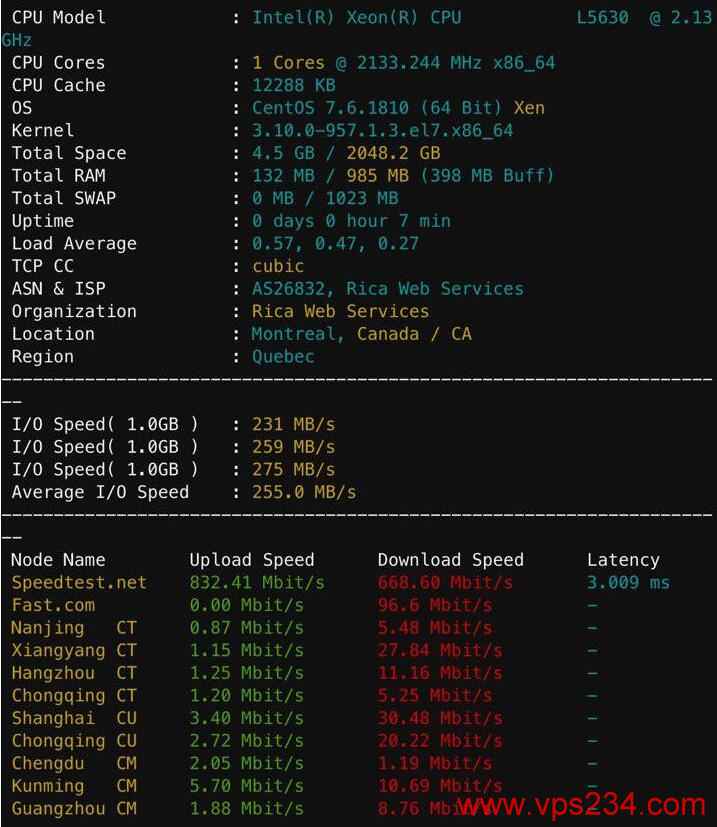Screen dimensions: 717x827
Task: Click the 668.60 Mbit/s download value
Action: [445, 583]
